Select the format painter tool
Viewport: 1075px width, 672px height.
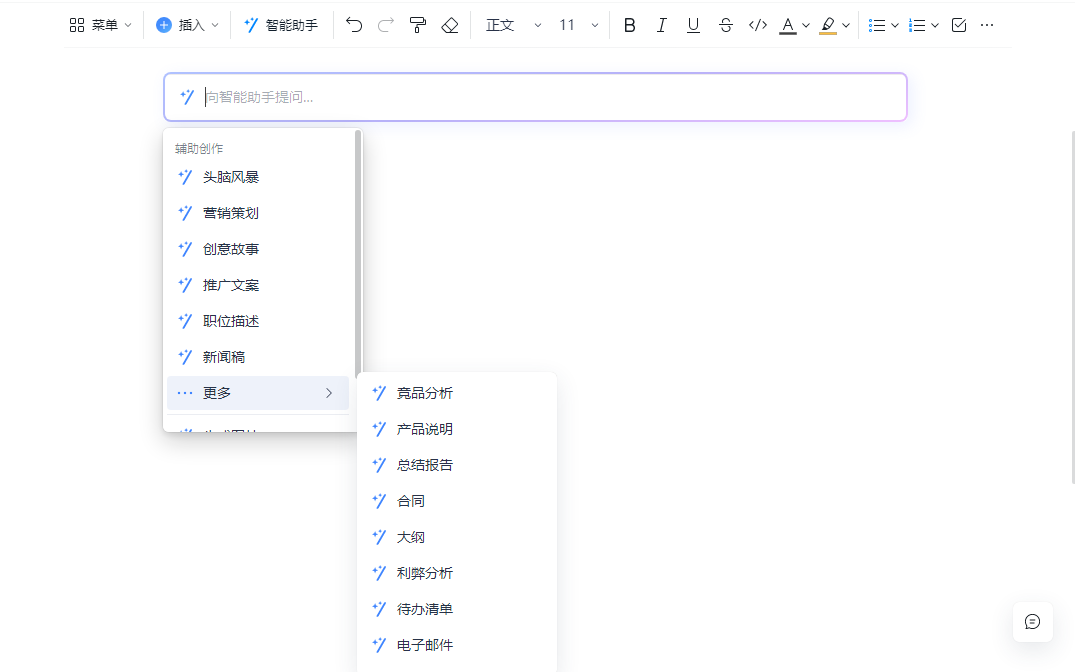(x=418, y=25)
